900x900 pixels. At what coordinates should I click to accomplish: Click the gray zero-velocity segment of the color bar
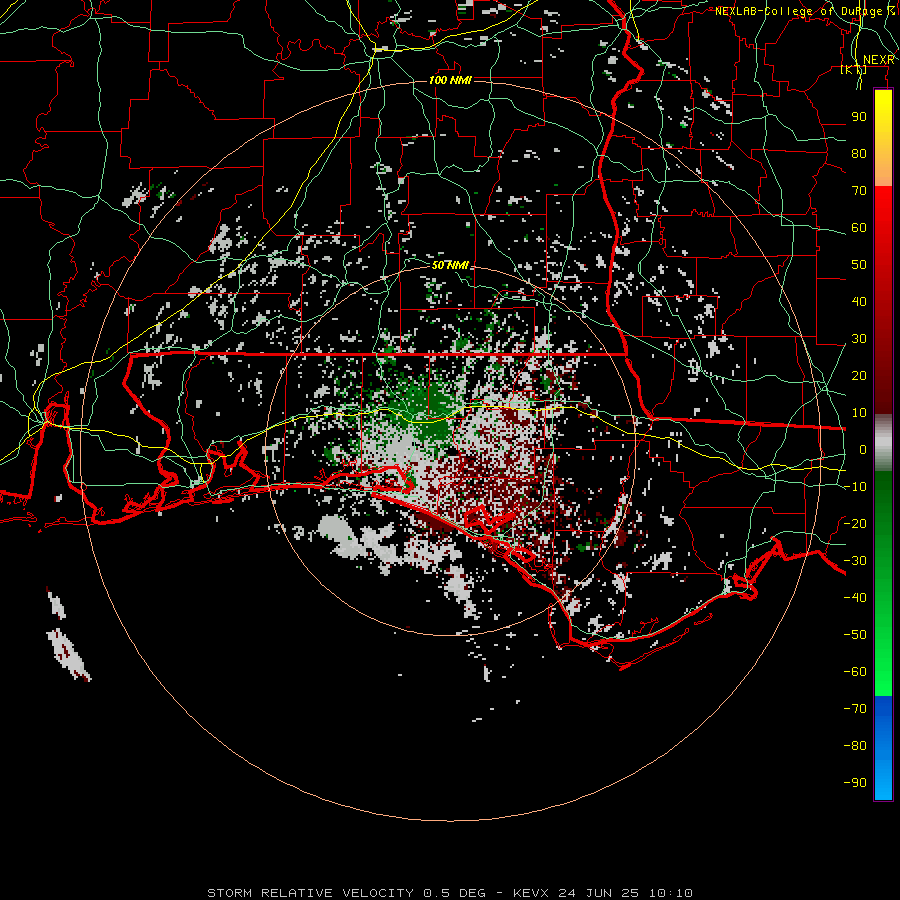point(883,443)
